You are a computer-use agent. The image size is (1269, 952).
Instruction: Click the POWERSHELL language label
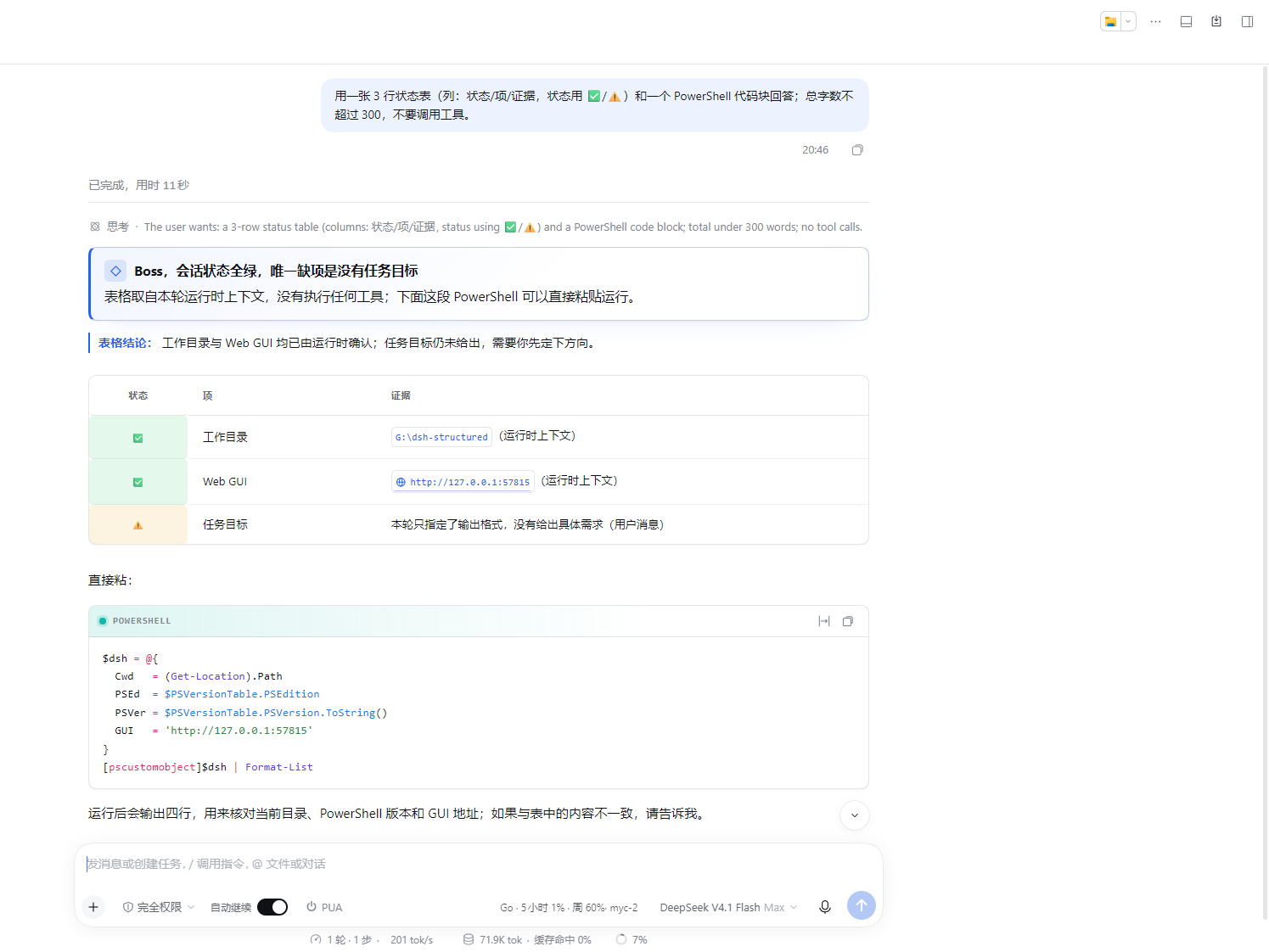(142, 621)
